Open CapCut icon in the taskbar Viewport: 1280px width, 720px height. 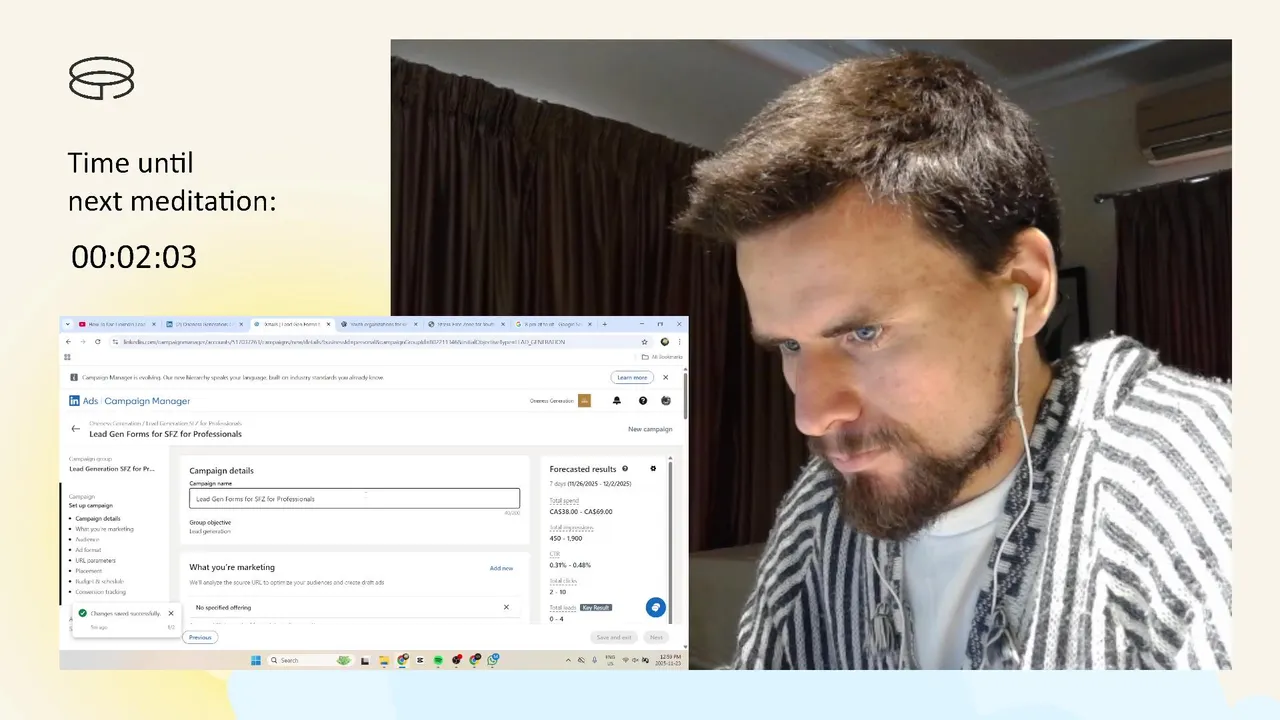(420, 660)
